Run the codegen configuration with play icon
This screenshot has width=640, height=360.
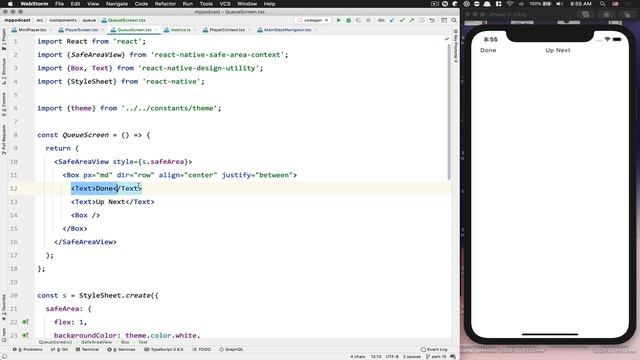coord(338,20)
